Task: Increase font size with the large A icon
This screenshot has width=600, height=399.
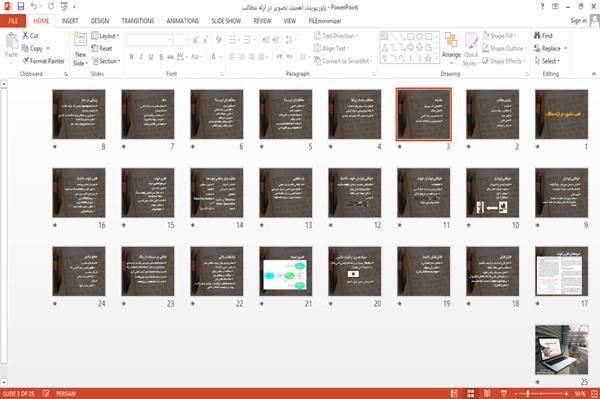Action: tap(196, 40)
